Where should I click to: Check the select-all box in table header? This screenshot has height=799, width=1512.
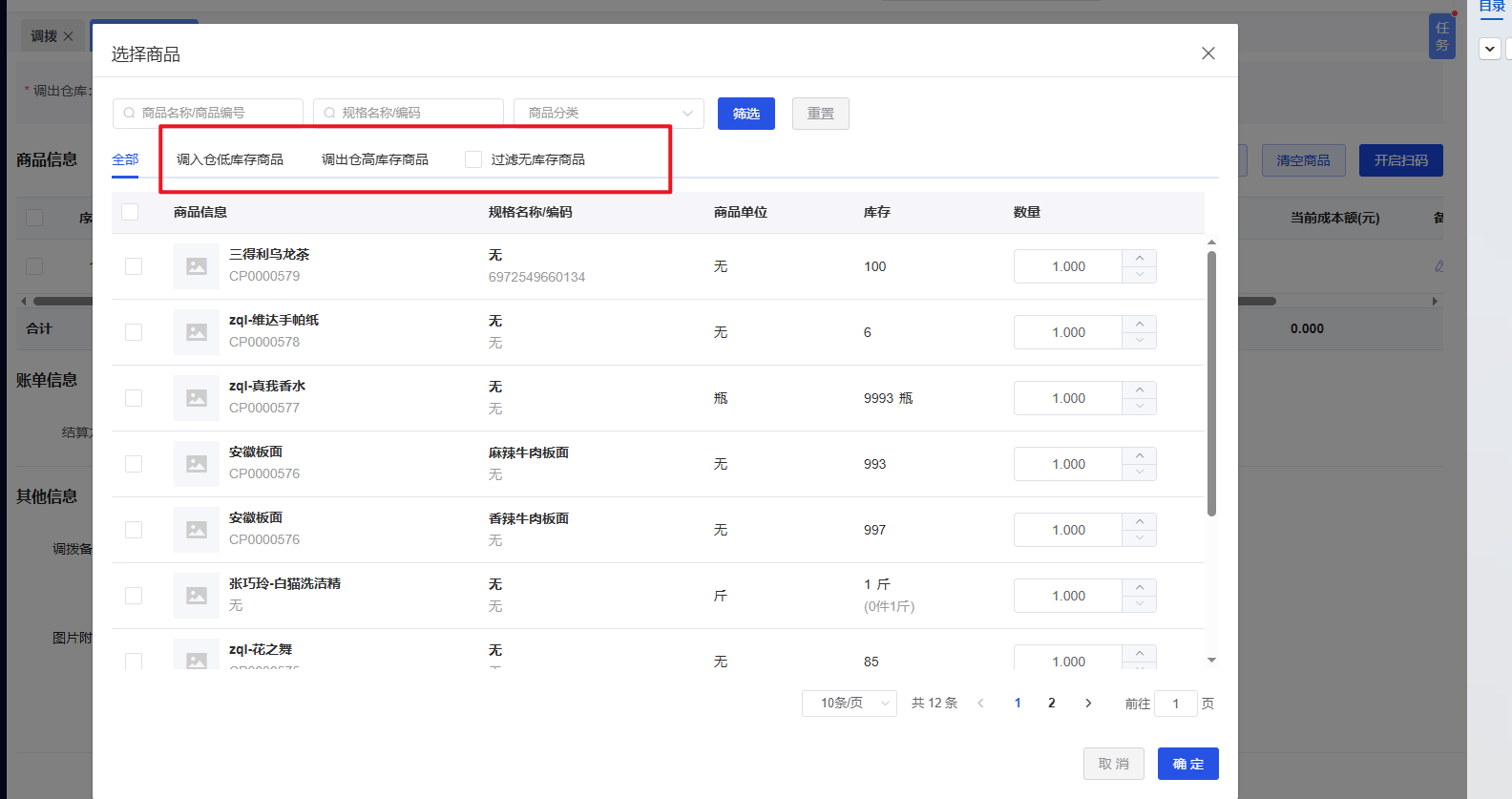pyautogui.click(x=130, y=212)
